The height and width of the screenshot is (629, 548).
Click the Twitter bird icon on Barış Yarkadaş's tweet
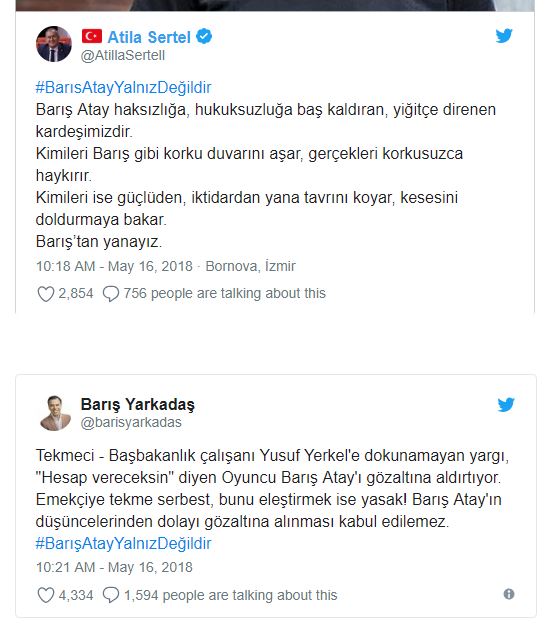506,404
